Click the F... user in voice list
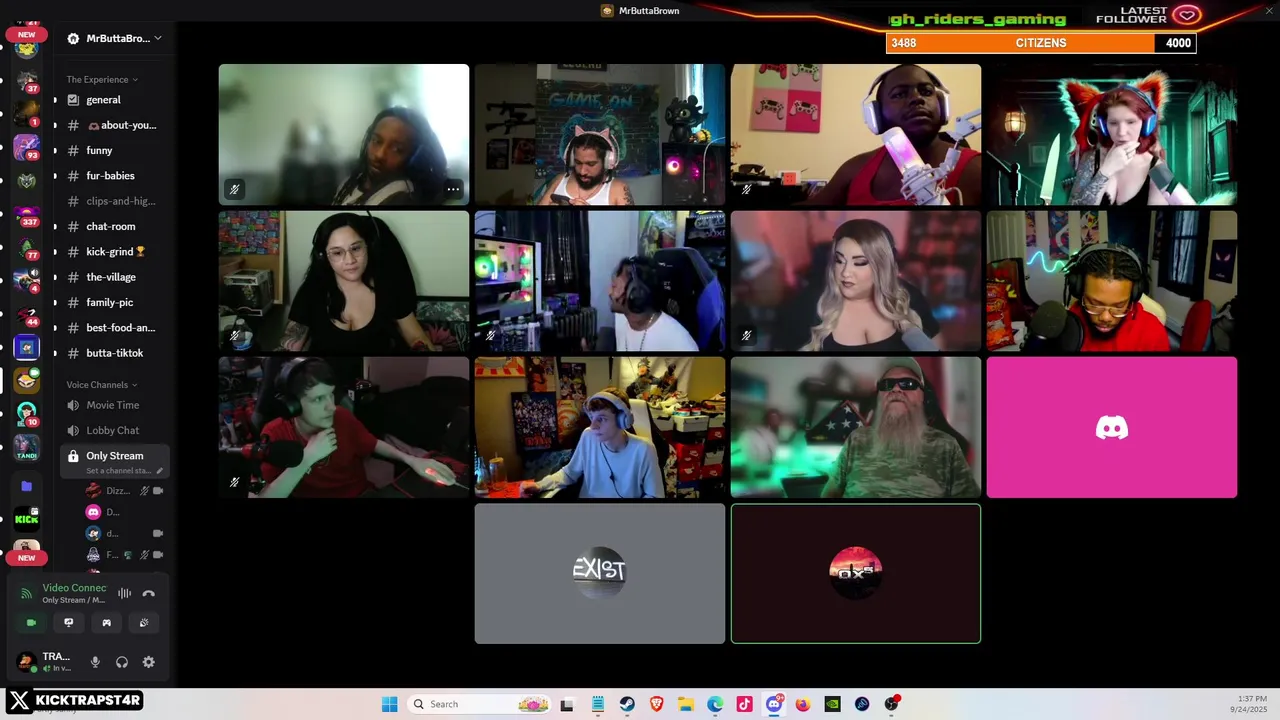Image resolution: width=1280 pixels, height=720 pixels. tap(125, 555)
